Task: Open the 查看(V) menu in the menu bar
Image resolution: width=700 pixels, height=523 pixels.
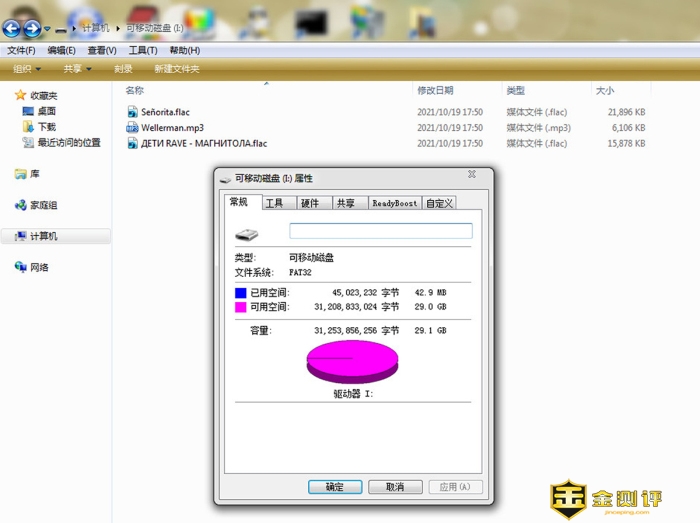Action: tap(101, 50)
